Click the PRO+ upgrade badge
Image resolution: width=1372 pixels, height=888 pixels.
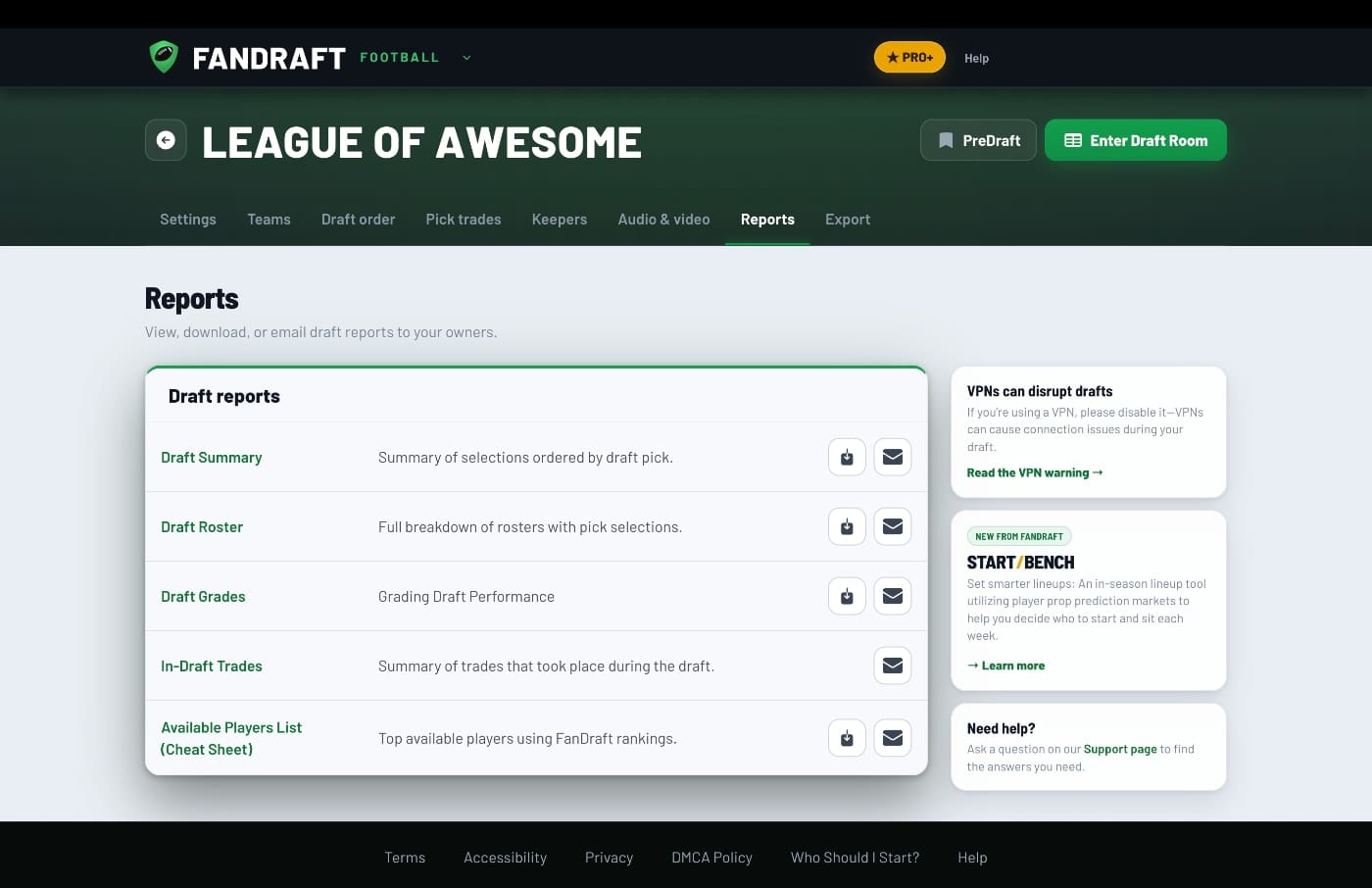click(909, 57)
